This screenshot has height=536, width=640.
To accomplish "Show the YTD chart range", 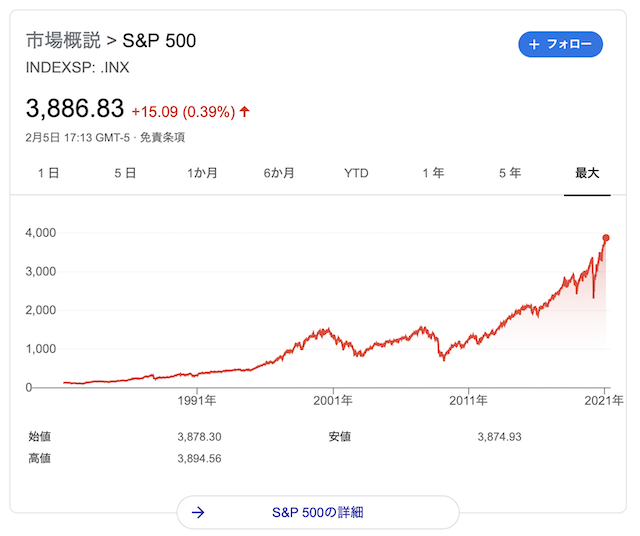I will [356, 173].
